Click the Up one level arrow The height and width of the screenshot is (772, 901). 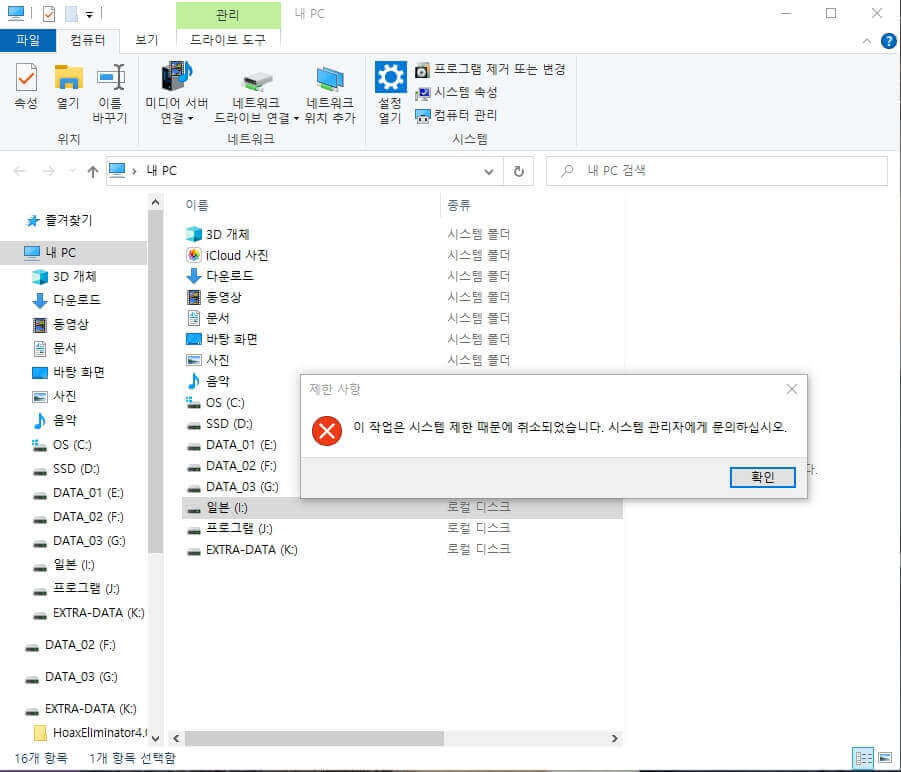93,171
